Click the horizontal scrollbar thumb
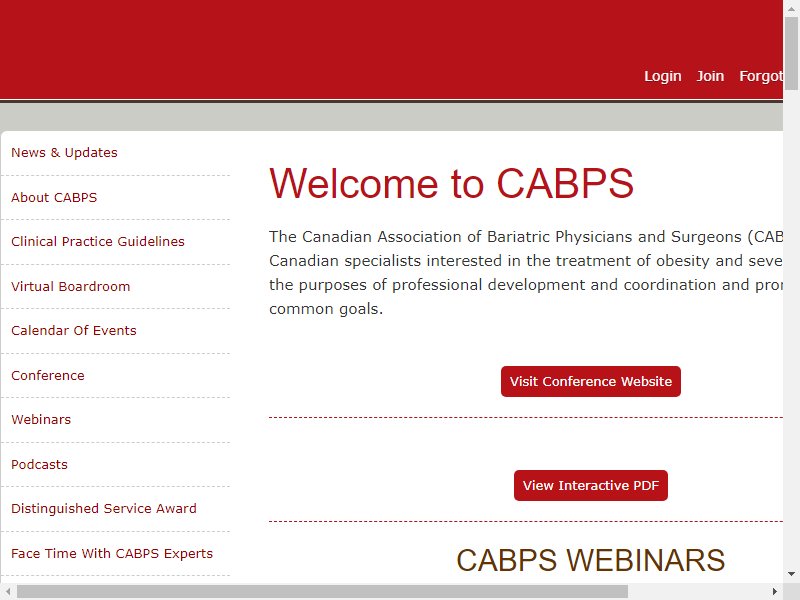800x600 pixels. tap(322, 591)
